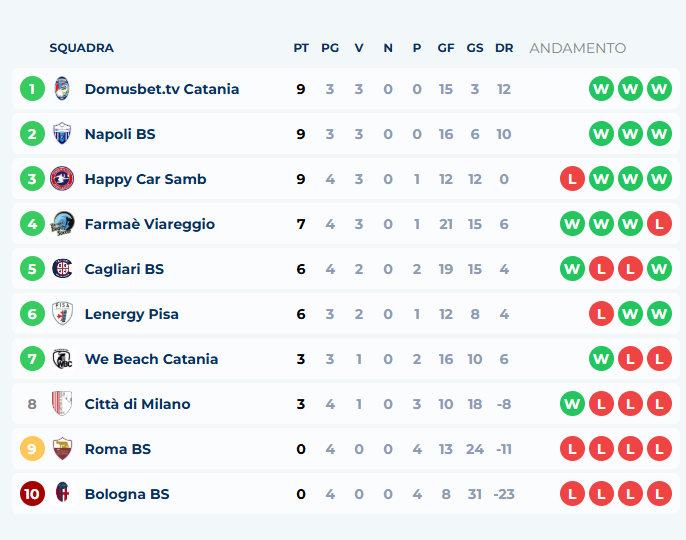The image size is (686, 540).
Task: Open the Cagliari BS crest icon
Action: pos(62,269)
